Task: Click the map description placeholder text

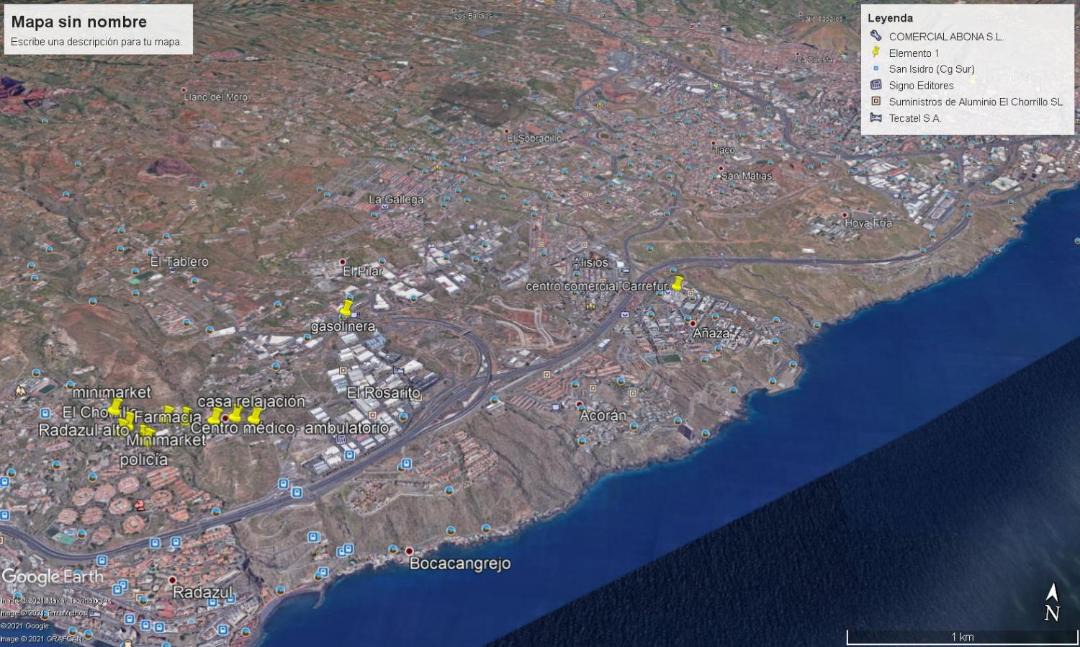Action: click(96, 42)
